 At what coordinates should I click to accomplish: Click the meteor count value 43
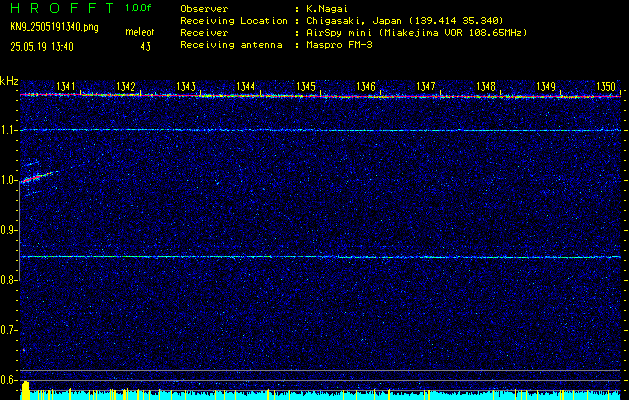(x=145, y=47)
